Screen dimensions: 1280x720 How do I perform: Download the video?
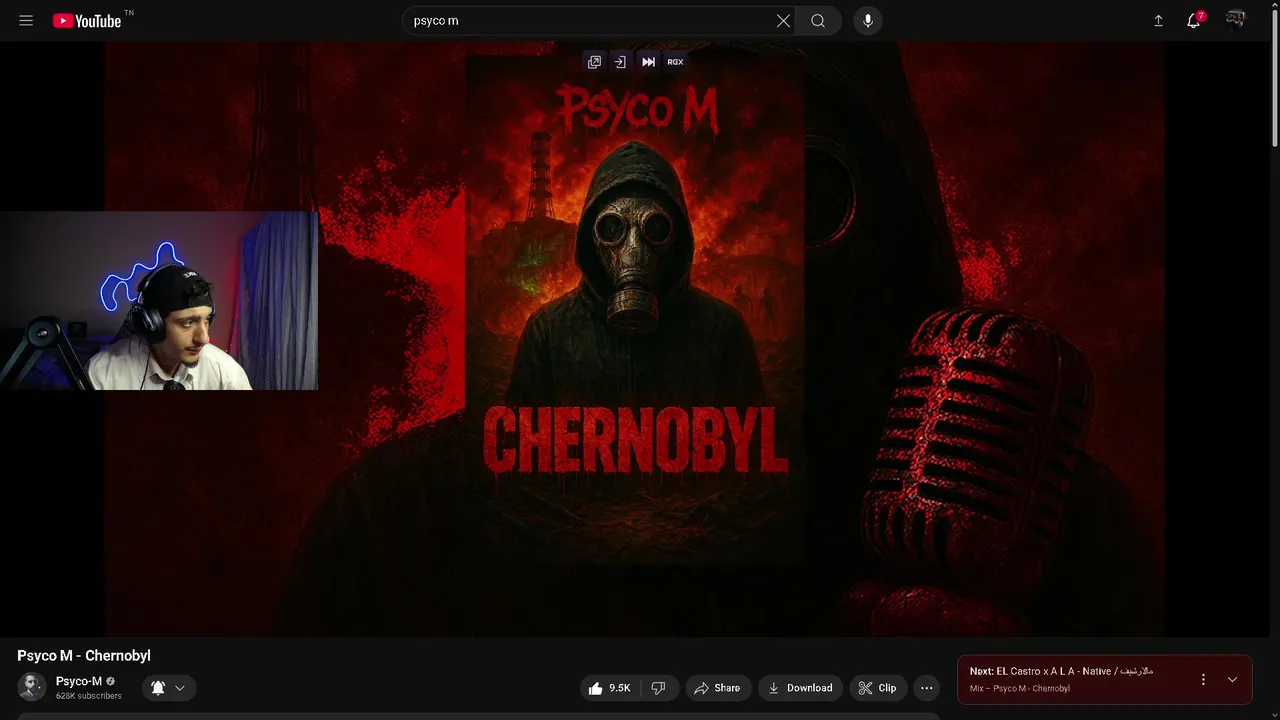tap(800, 688)
